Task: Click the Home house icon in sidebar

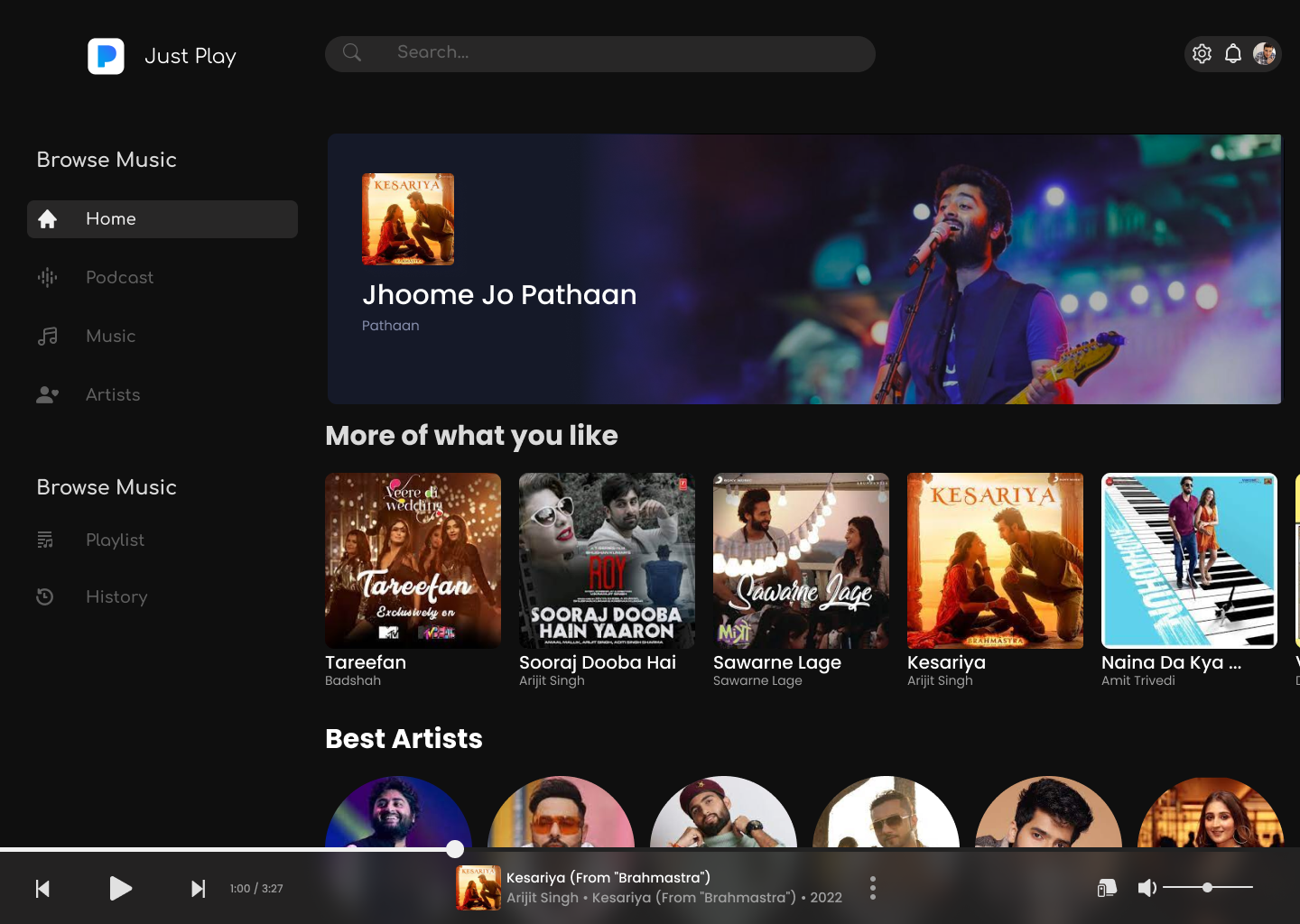Action: tap(48, 219)
